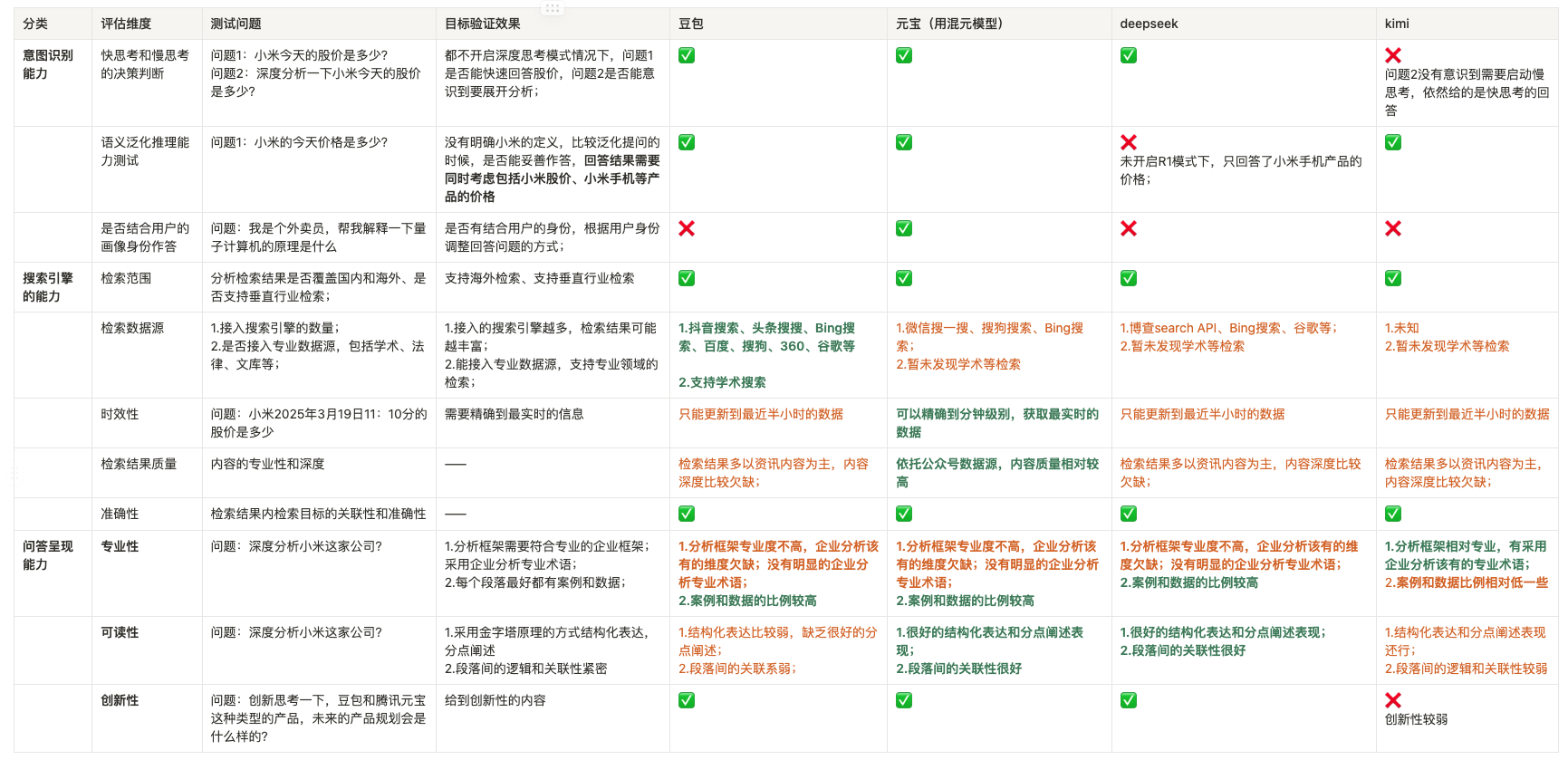
Task: Click kimi green check in 检索范围 row
Action: [x=1393, y=278]
